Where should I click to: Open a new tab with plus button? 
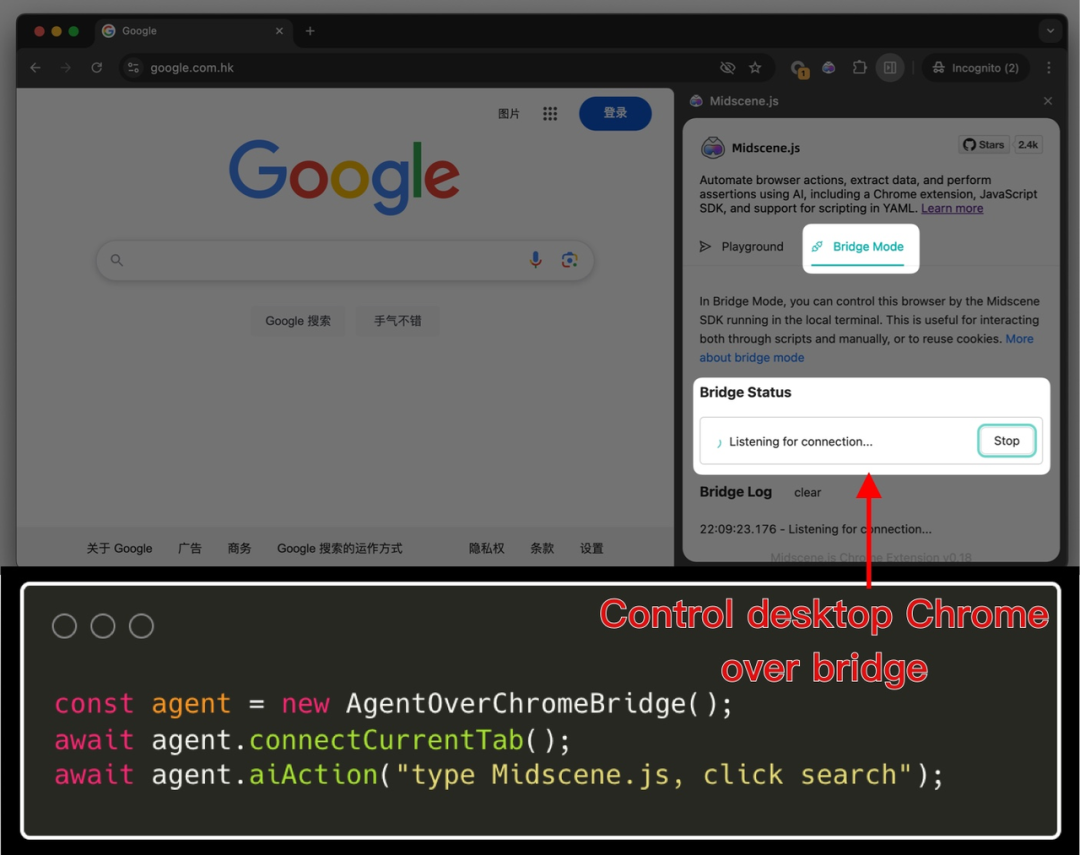click(x=310, y=31)
